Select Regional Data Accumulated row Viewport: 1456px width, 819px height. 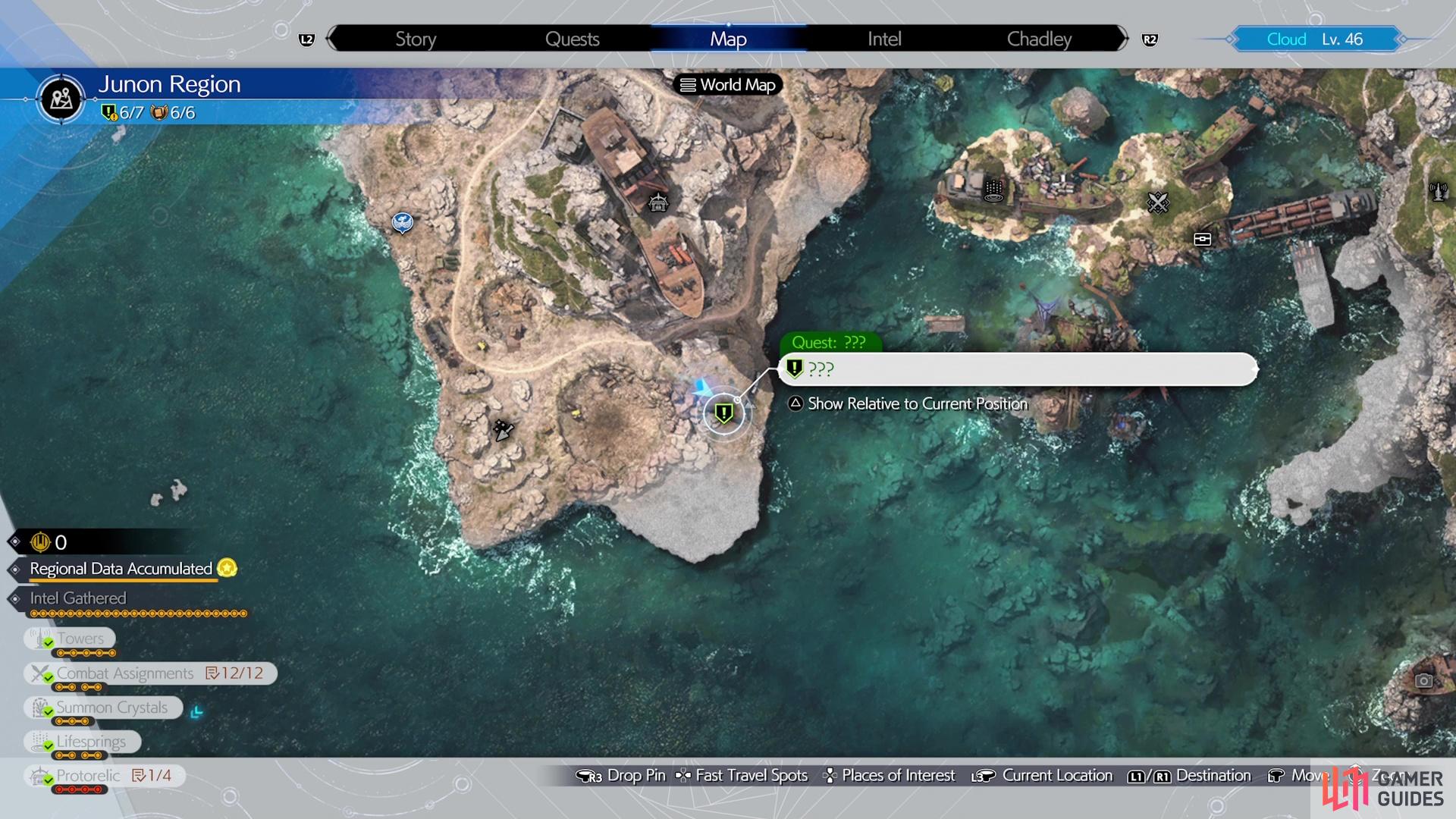point(121,569)
